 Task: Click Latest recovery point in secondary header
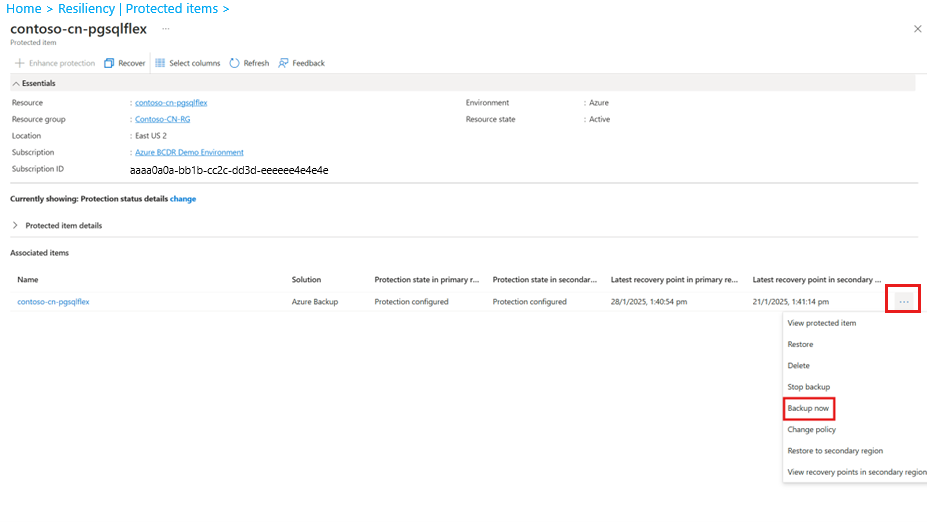click(816, 280)
